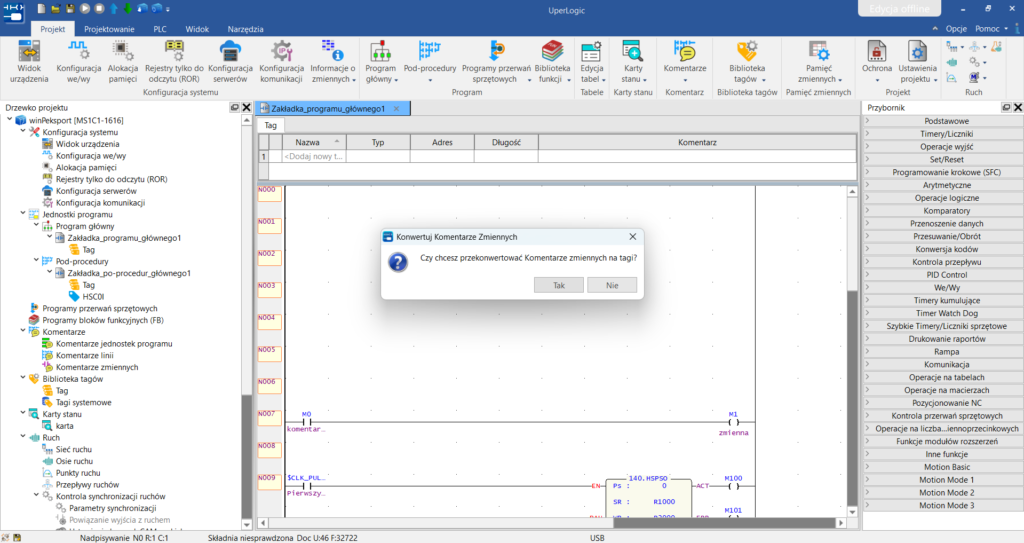Click the Opcje button
1024x543 pixels.
(956, 29)
